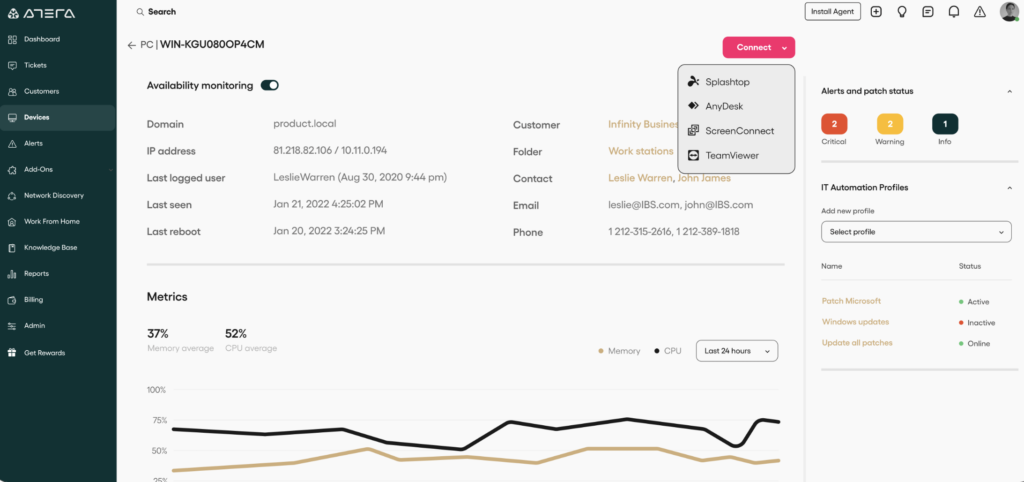Click the Memory legend item

[x=619, y=351]
